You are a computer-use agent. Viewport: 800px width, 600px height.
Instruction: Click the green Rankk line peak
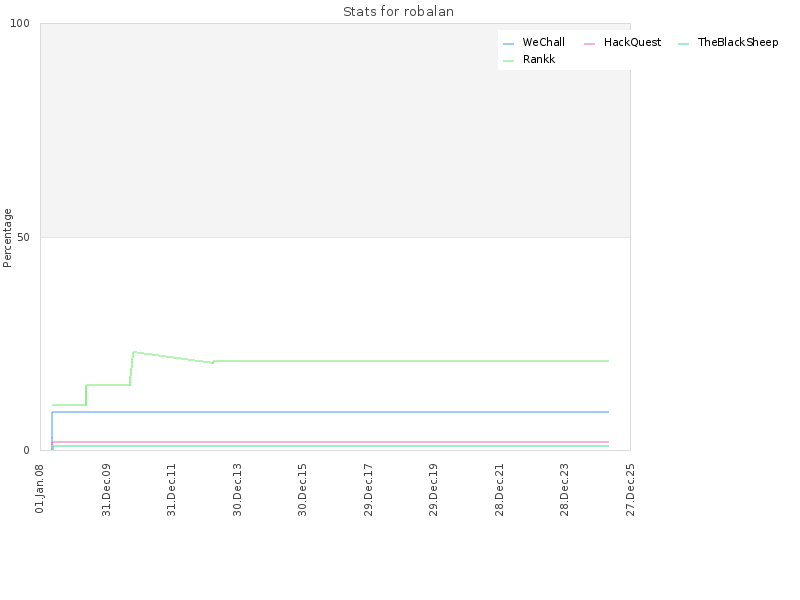[134, 352]
